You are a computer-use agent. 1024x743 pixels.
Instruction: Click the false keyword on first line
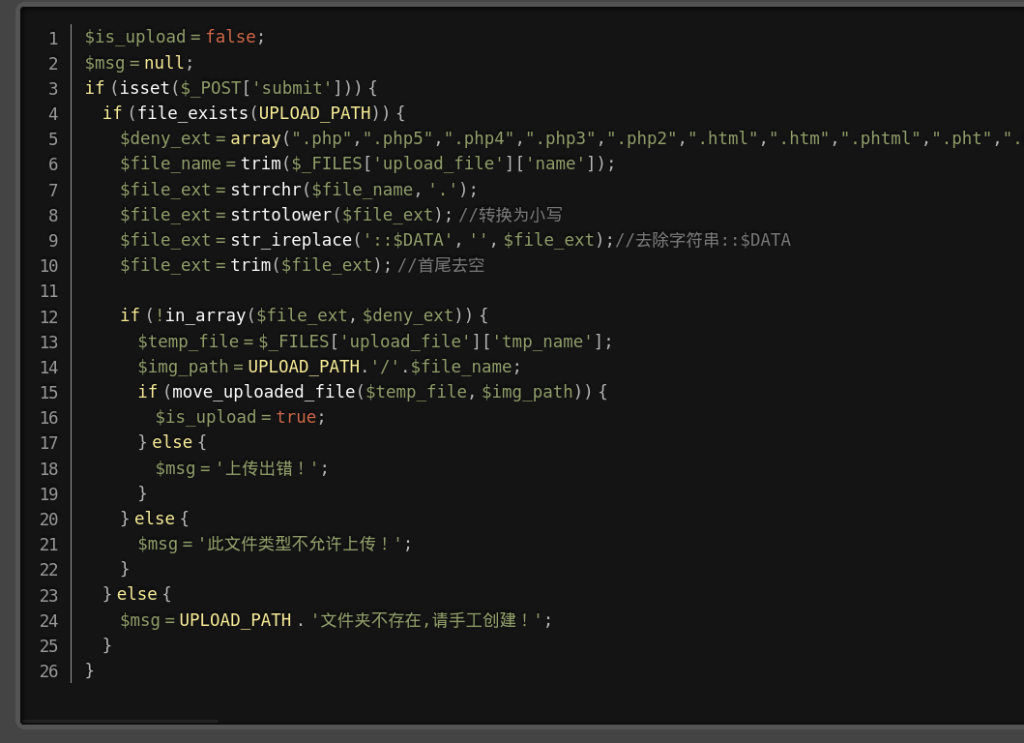(231, 37)
